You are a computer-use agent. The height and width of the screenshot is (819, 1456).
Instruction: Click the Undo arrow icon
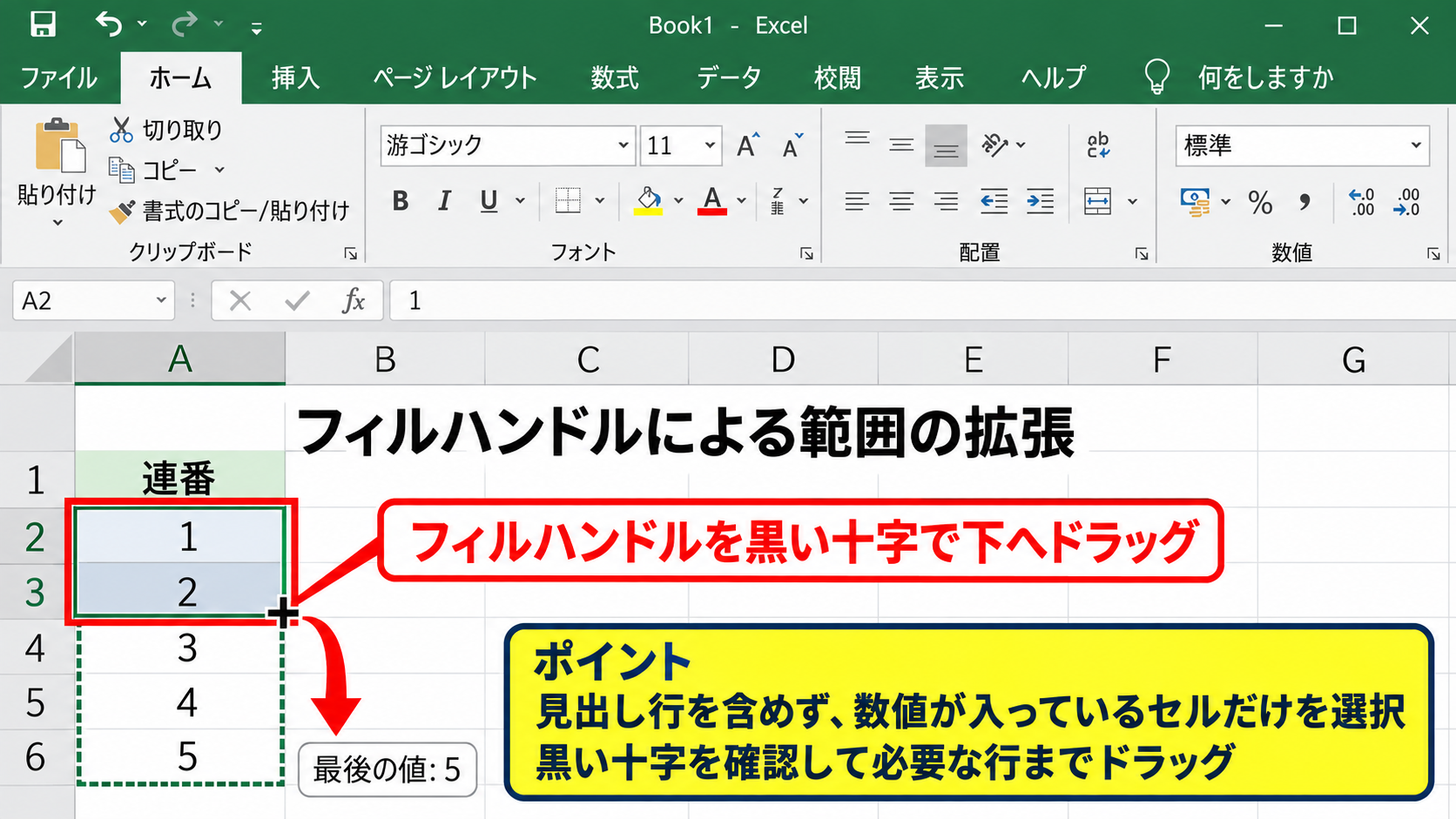click(109, 24)
